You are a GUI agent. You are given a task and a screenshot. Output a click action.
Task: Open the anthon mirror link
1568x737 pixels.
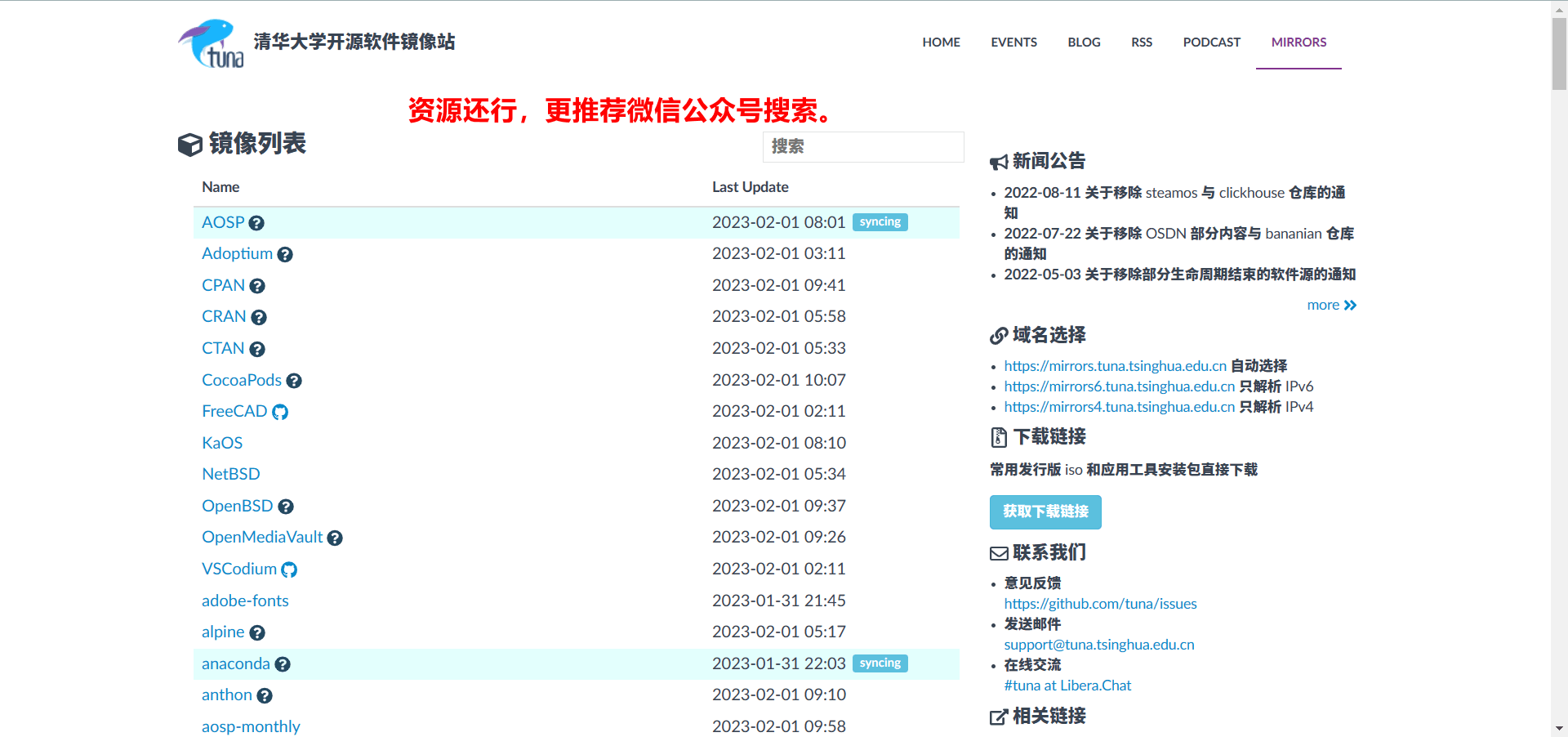(227, 695)
